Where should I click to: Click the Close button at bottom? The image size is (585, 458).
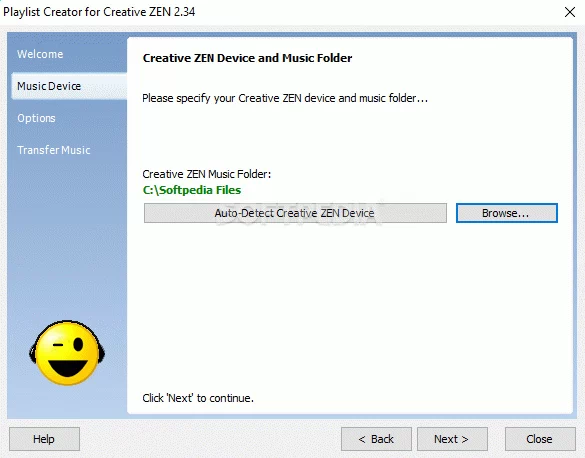[540, 439]
